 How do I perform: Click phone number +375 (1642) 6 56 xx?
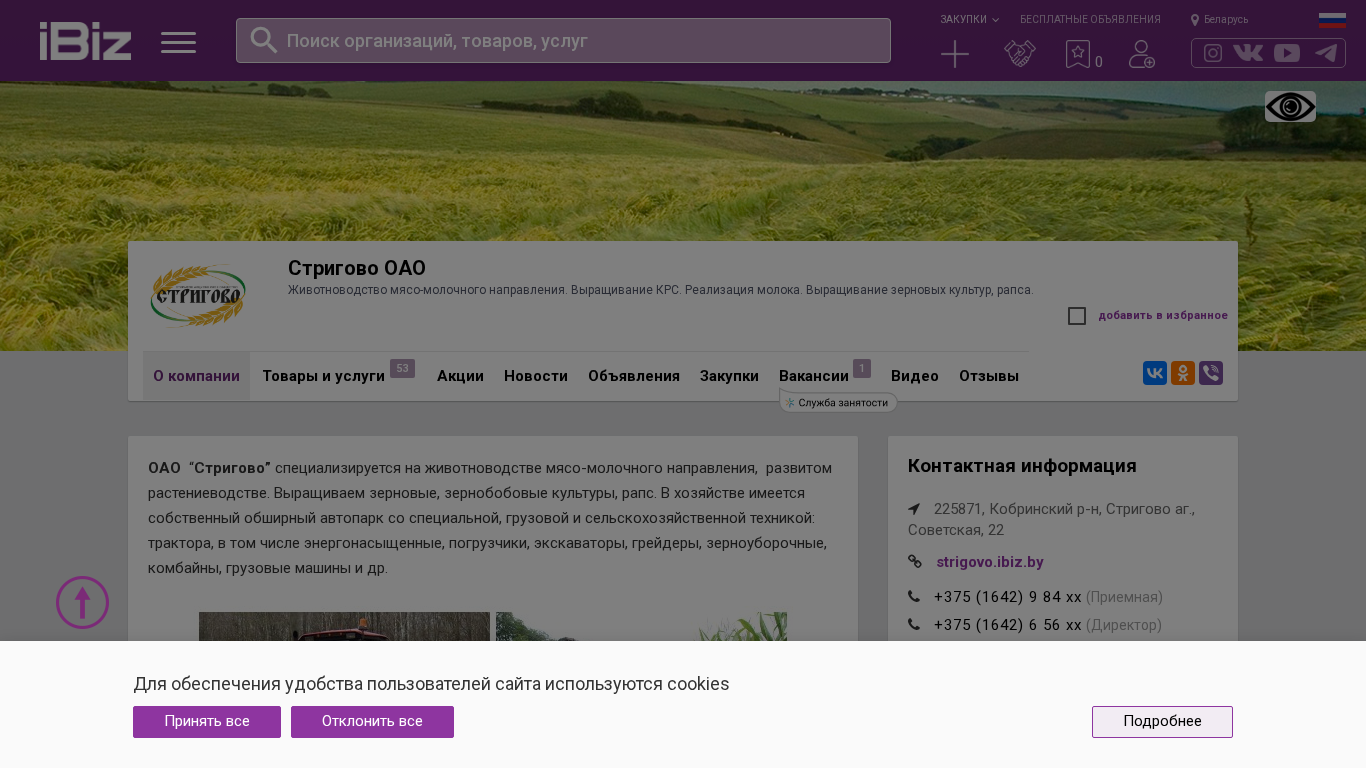1008,625
